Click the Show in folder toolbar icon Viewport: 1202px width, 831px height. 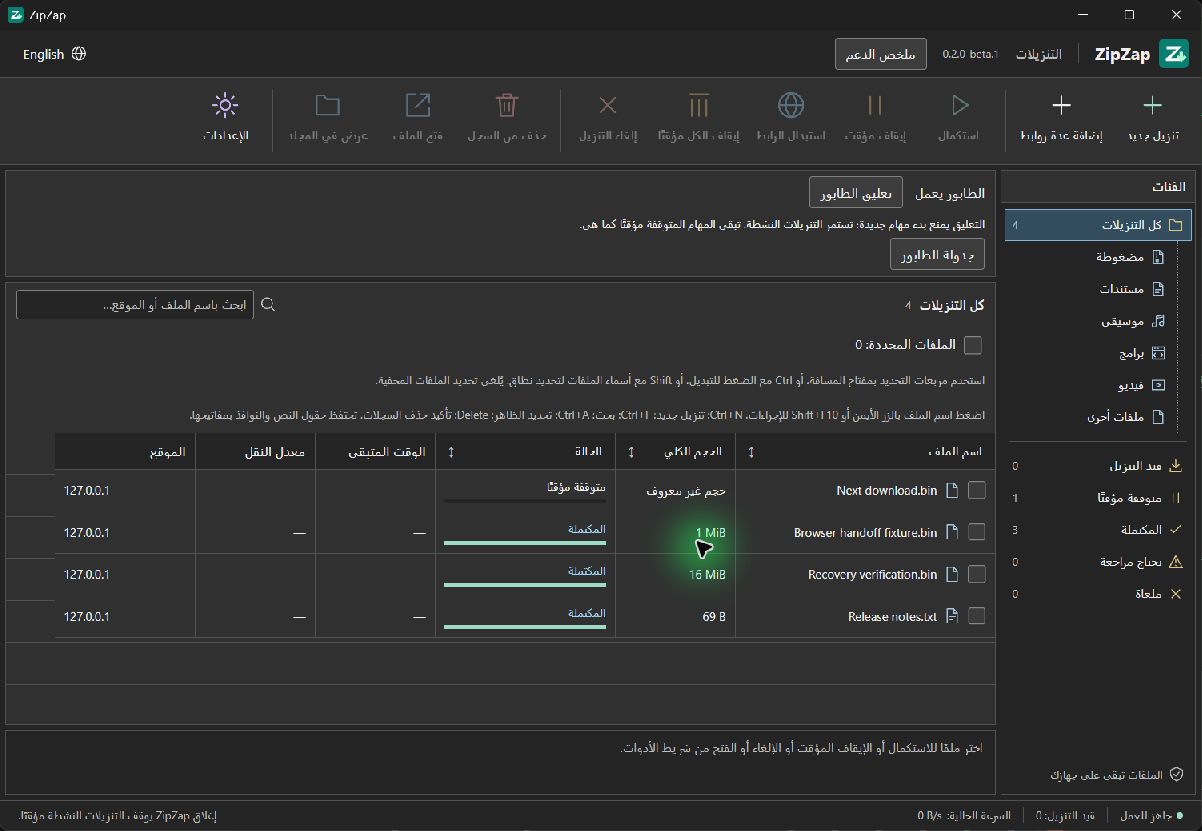pyautogui.click(x=327, y=105)
